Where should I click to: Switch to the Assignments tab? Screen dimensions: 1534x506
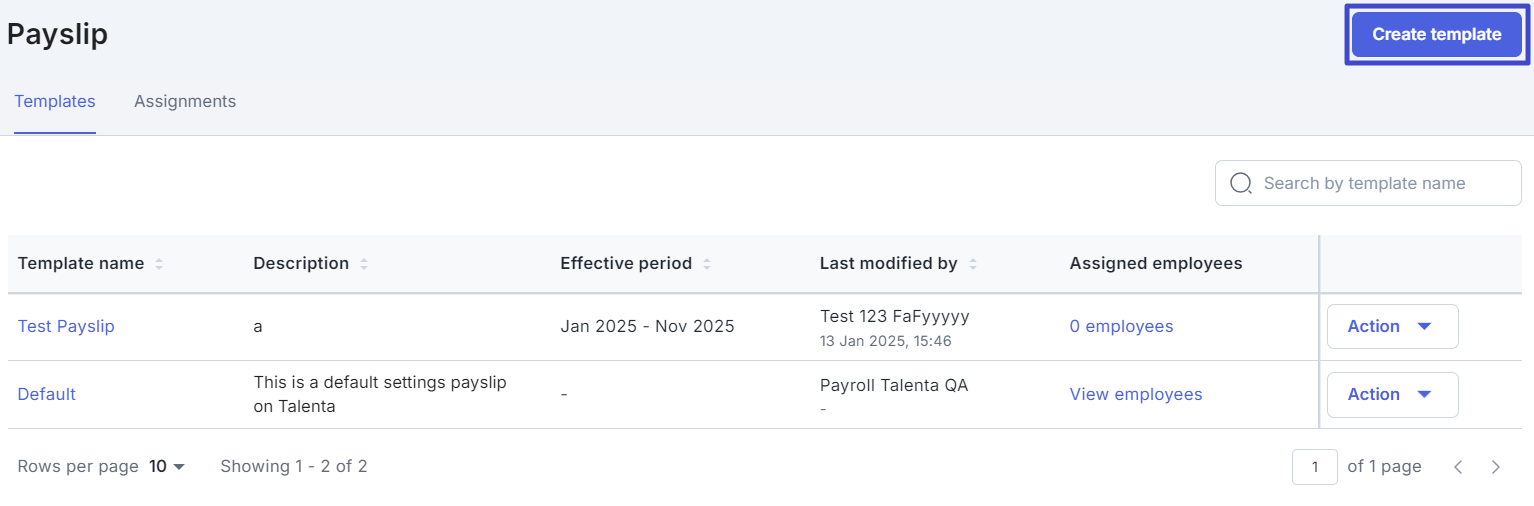185,101
